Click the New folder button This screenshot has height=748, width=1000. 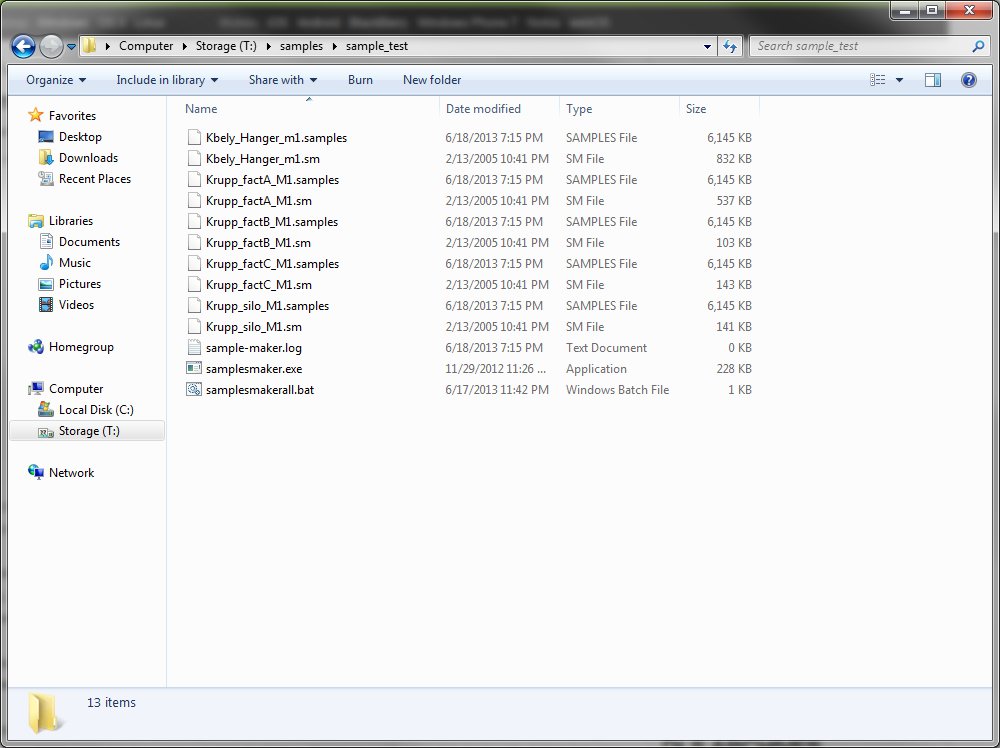tap(432, 80)
